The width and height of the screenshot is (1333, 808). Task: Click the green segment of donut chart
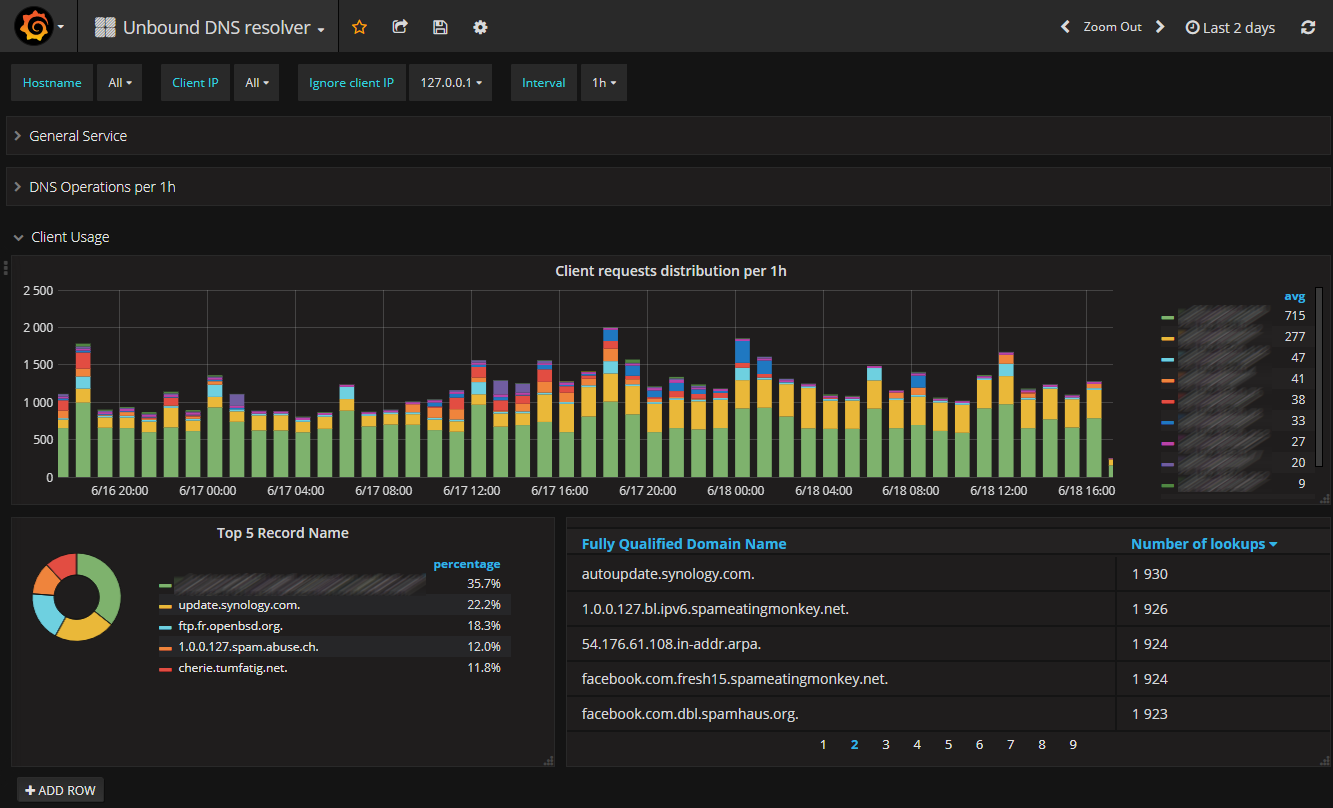[106, 585]
